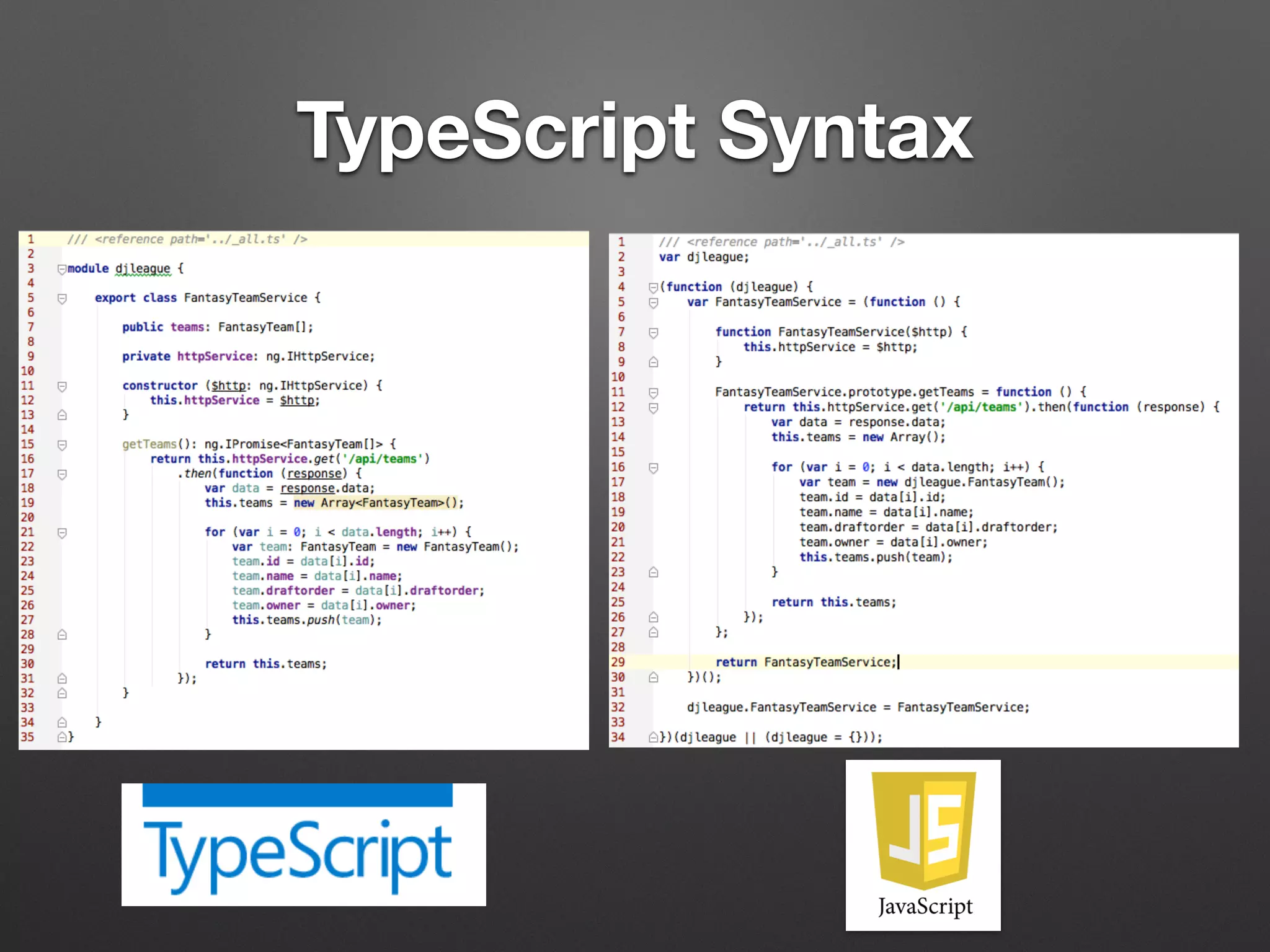Screen dimensions: 1270x952
Task: Click 'ng.IPromise<FantasyTeam[]>' return type
Action: click(x=294, y=444)
